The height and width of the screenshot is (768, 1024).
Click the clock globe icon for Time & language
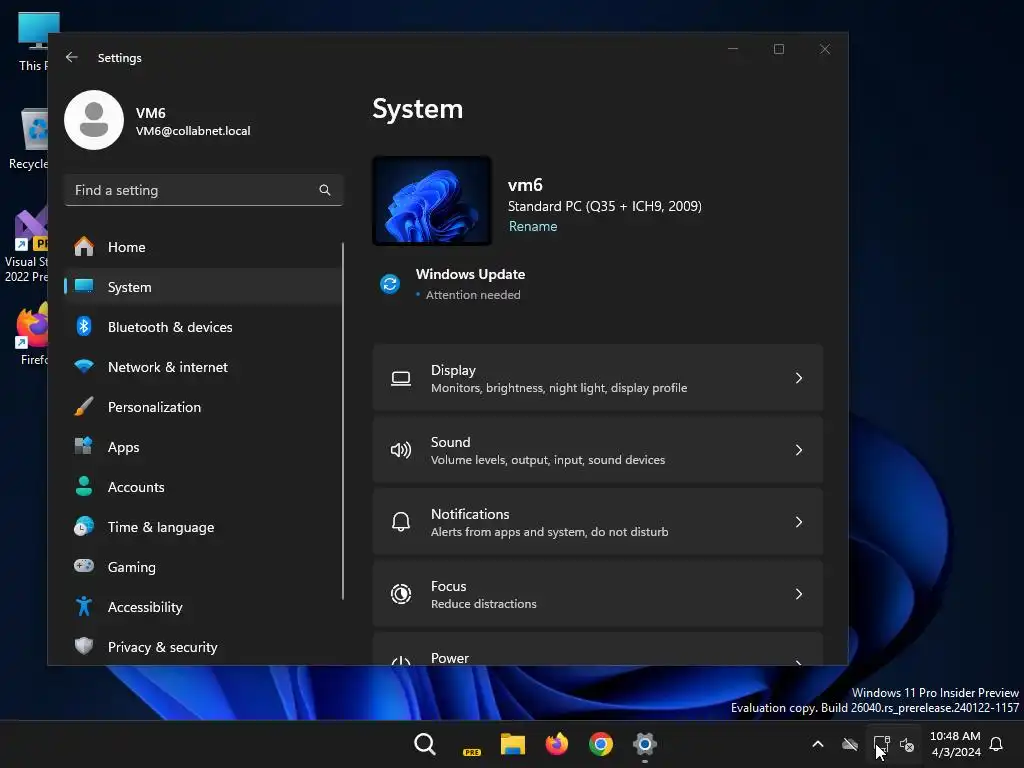pos(84,526)
